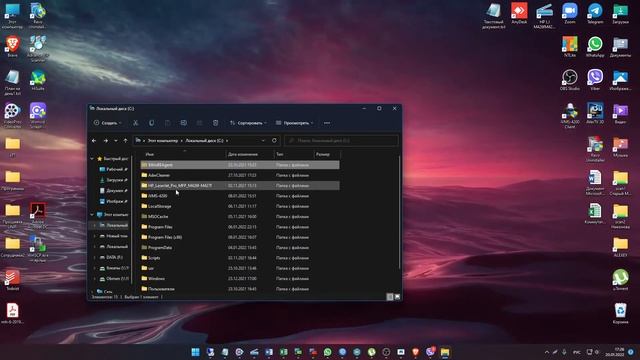Click the Rename icon in Explorer toolbar
The image size is (640, 360).
pyautogui.click(x=184, y=123)
